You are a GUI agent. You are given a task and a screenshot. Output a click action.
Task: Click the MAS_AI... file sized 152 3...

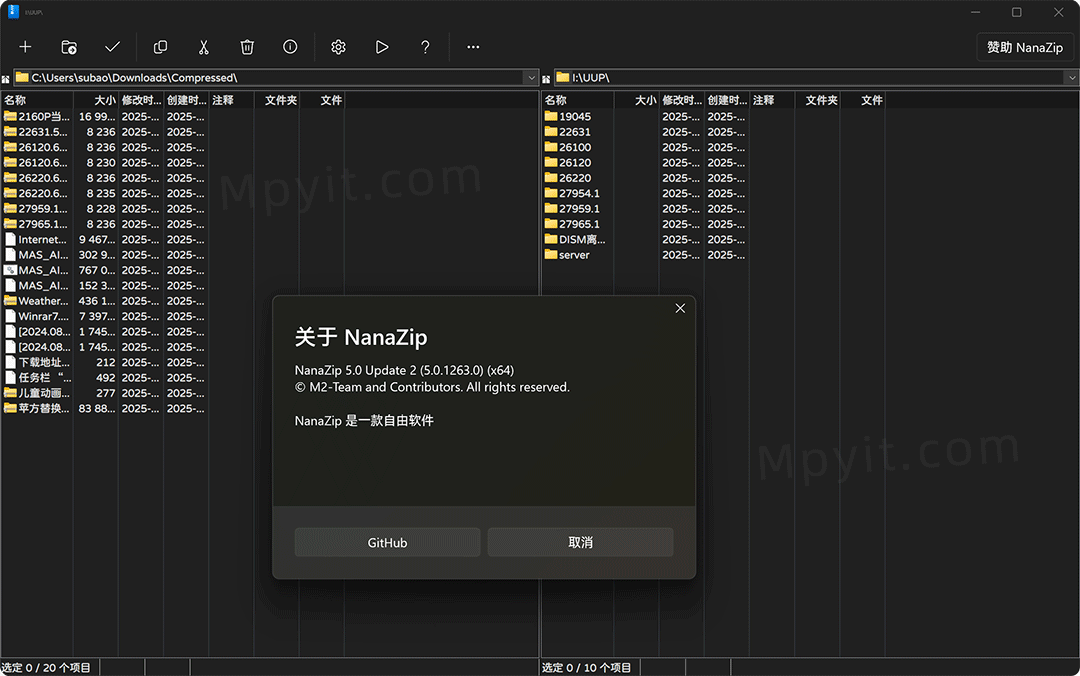pos(37,285)
